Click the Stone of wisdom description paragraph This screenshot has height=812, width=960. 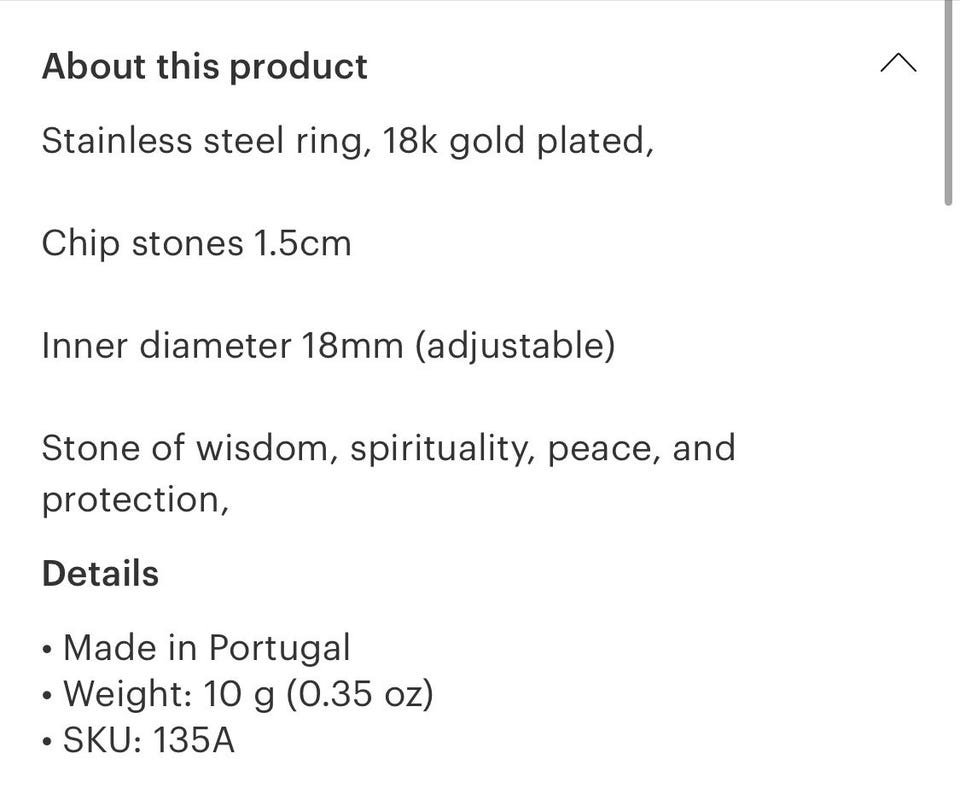pos(389,474)
